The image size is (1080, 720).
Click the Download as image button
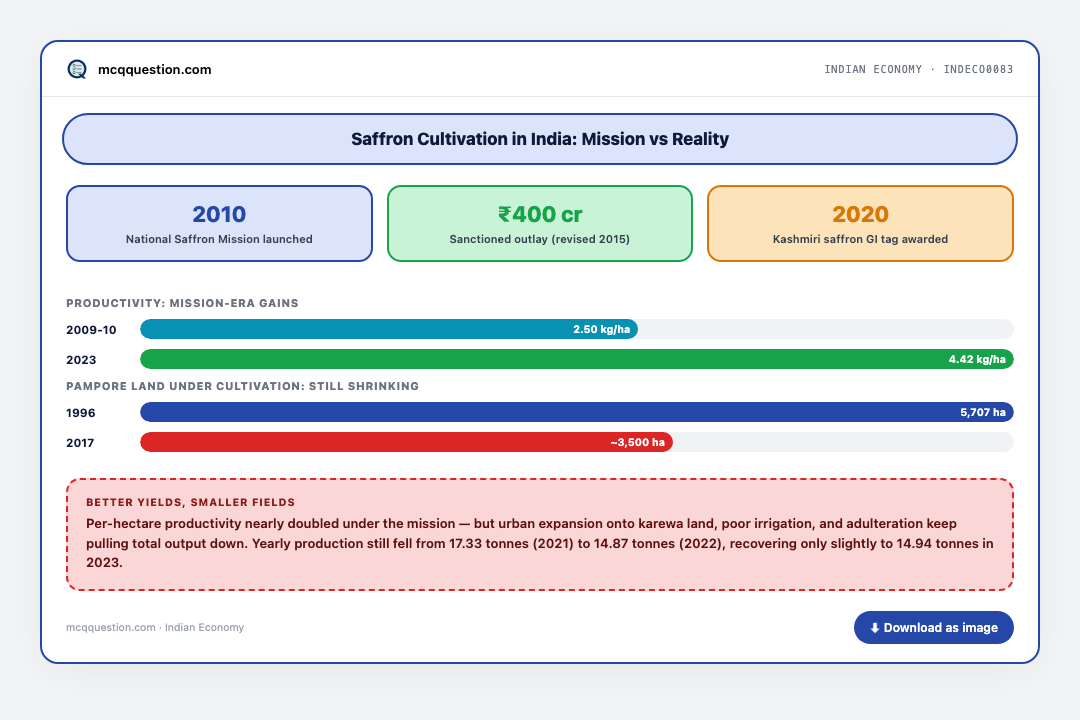[933, 628]
